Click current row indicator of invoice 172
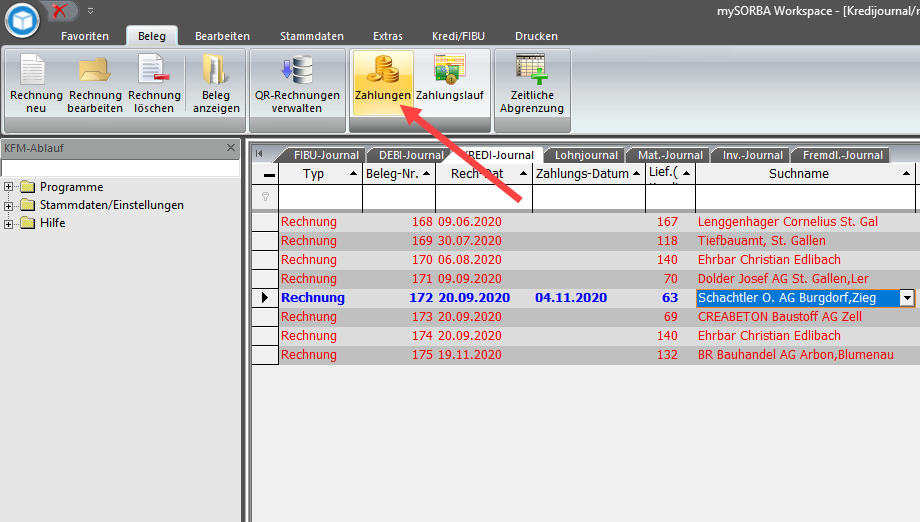This screenshot has height=522, width=920. (x=265, y=298)
